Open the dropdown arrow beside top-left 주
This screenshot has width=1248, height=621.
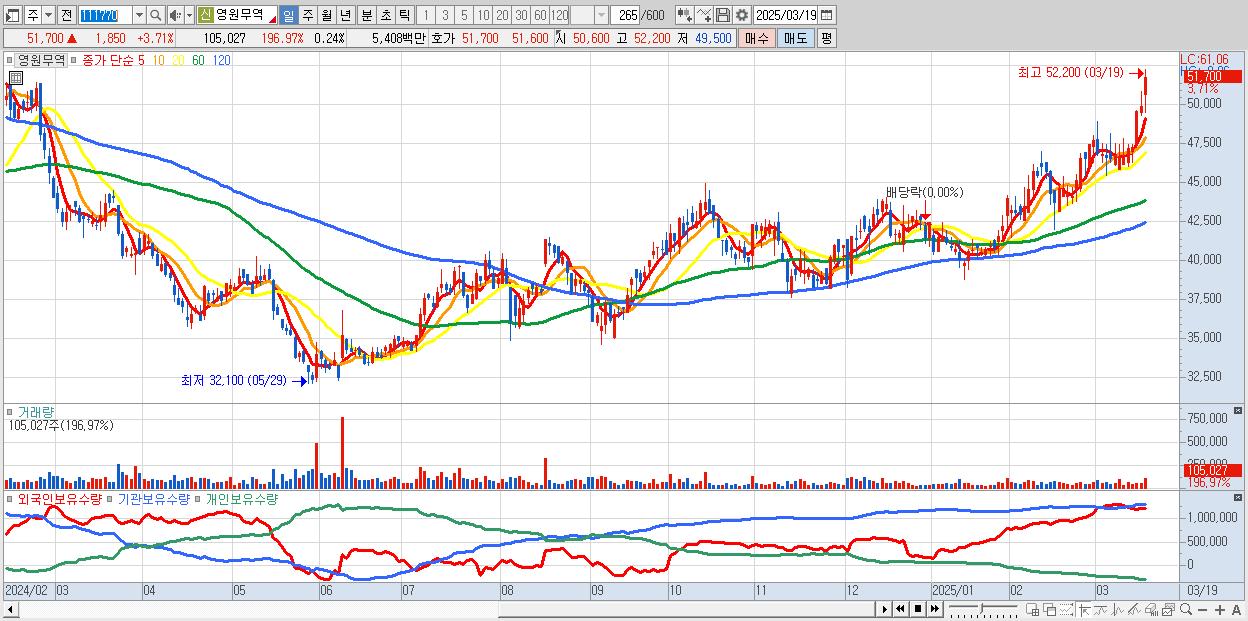[48, 15]
